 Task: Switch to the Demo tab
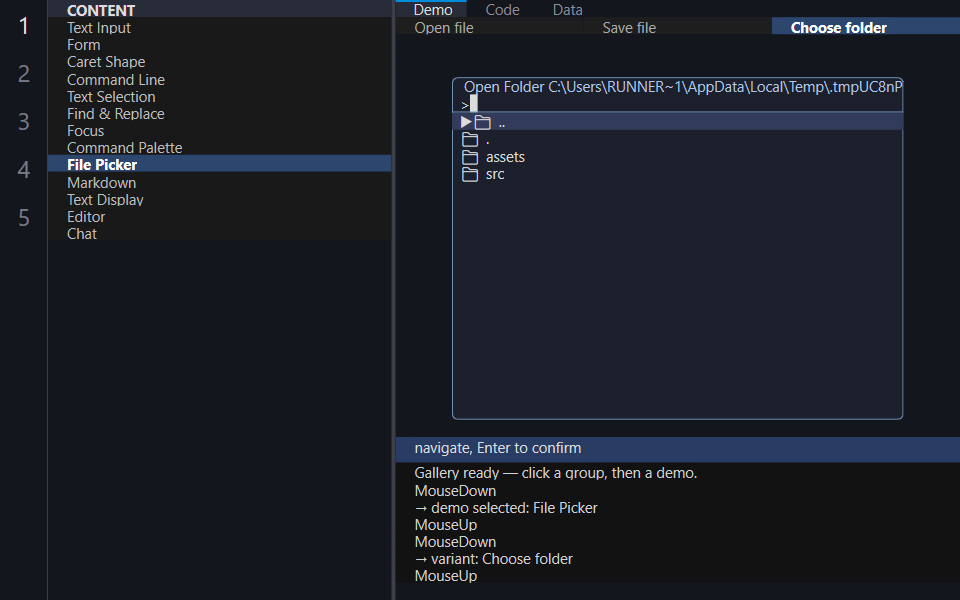click(x=433, y=9)
